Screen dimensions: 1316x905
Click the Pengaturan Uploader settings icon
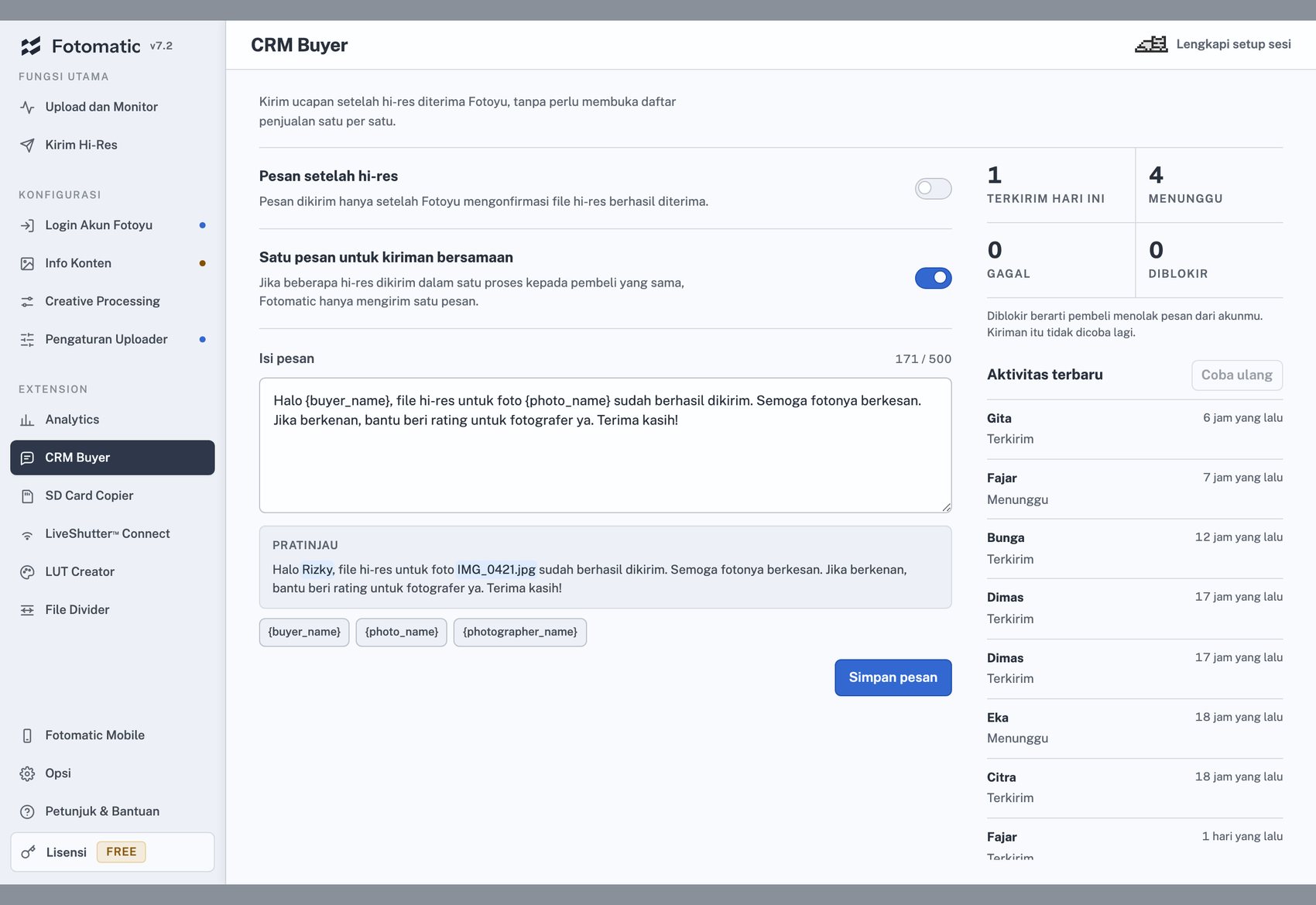click(x=27, y=339)
